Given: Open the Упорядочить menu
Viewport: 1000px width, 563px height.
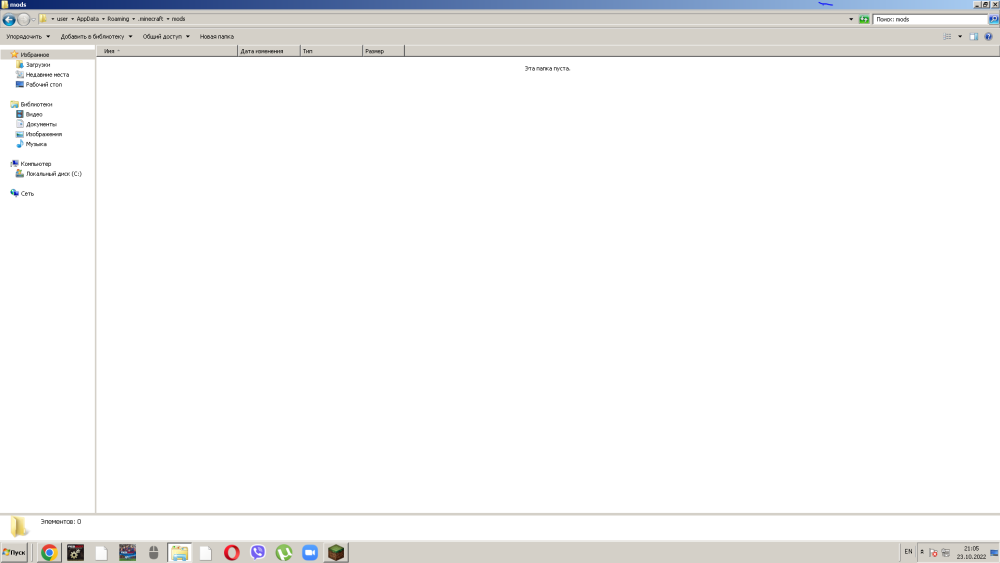Looking at the screenshot, I should click(28, 36).
